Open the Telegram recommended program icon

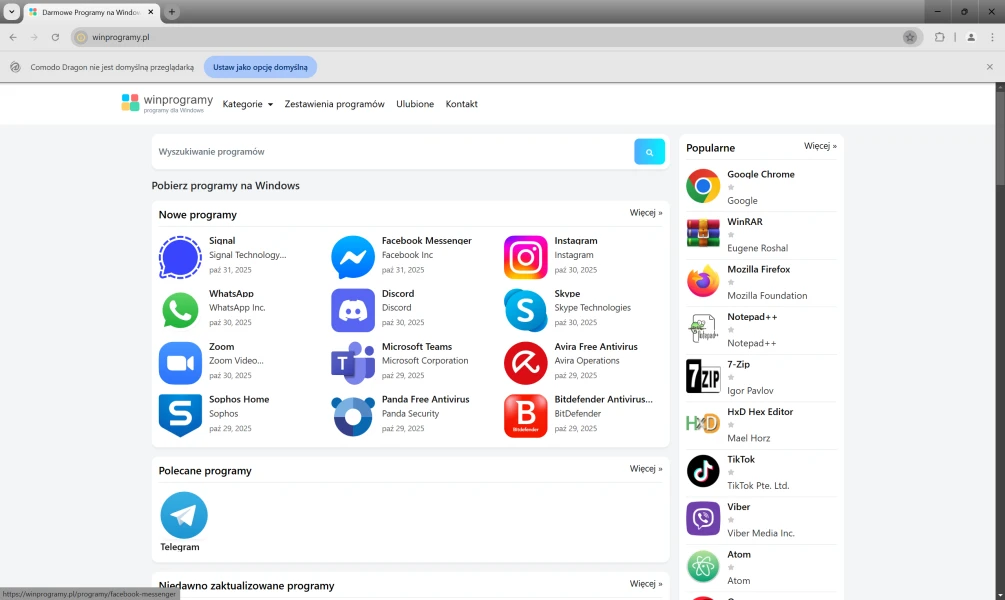coord(184,516)
